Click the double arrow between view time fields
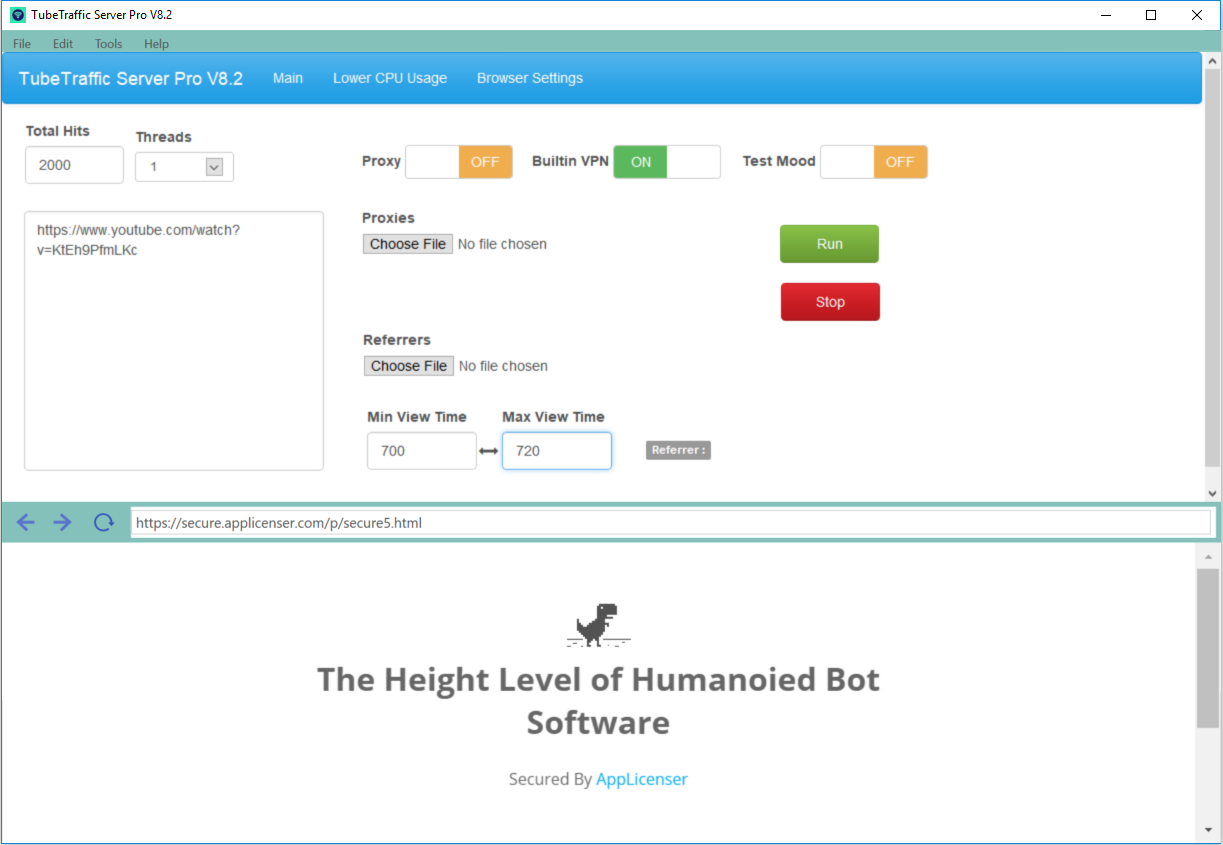The height and width of the screenshot is (845, 1223). (x=489, y=451)
